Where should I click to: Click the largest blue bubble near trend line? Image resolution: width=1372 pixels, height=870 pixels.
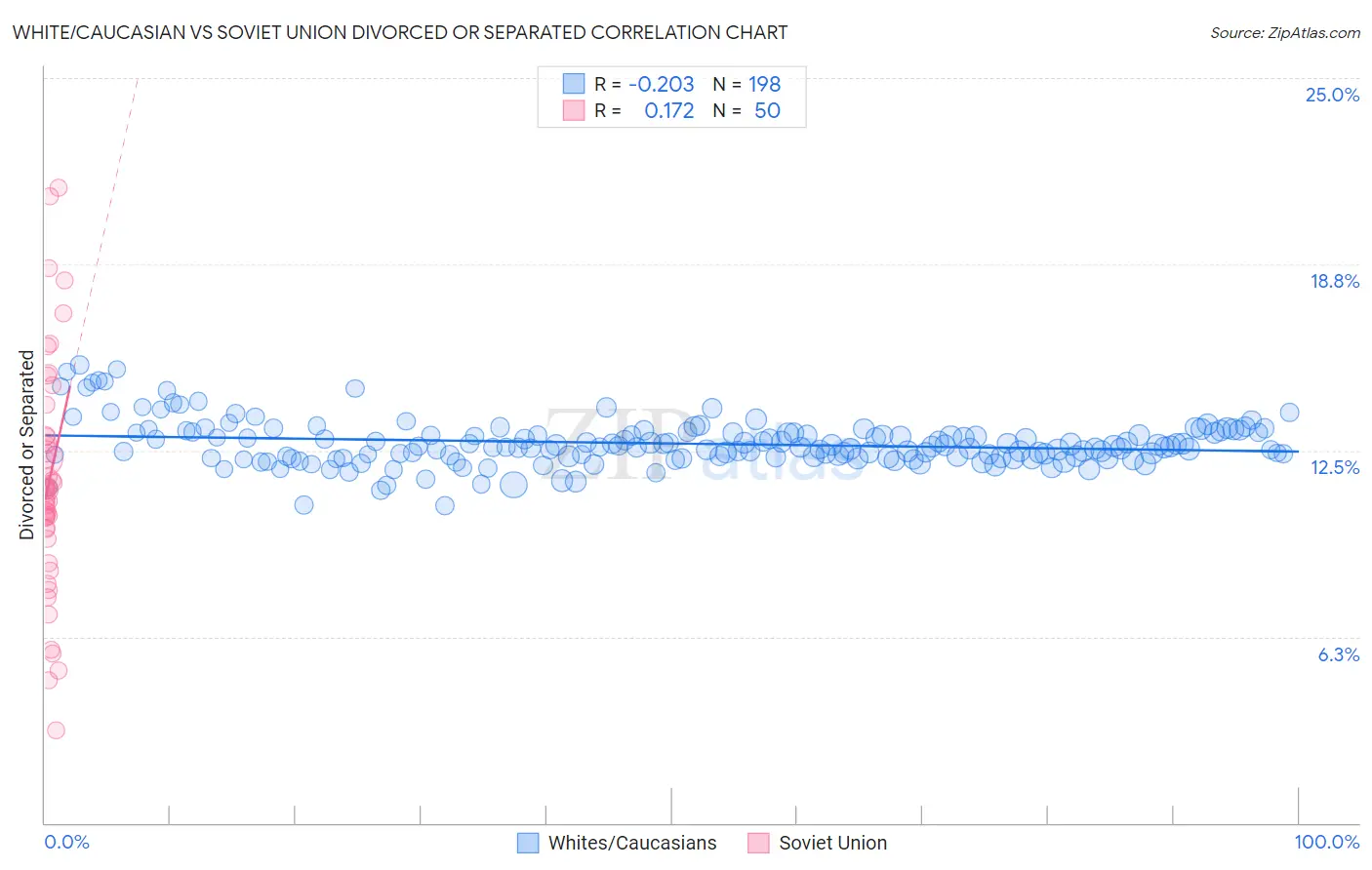513,483
